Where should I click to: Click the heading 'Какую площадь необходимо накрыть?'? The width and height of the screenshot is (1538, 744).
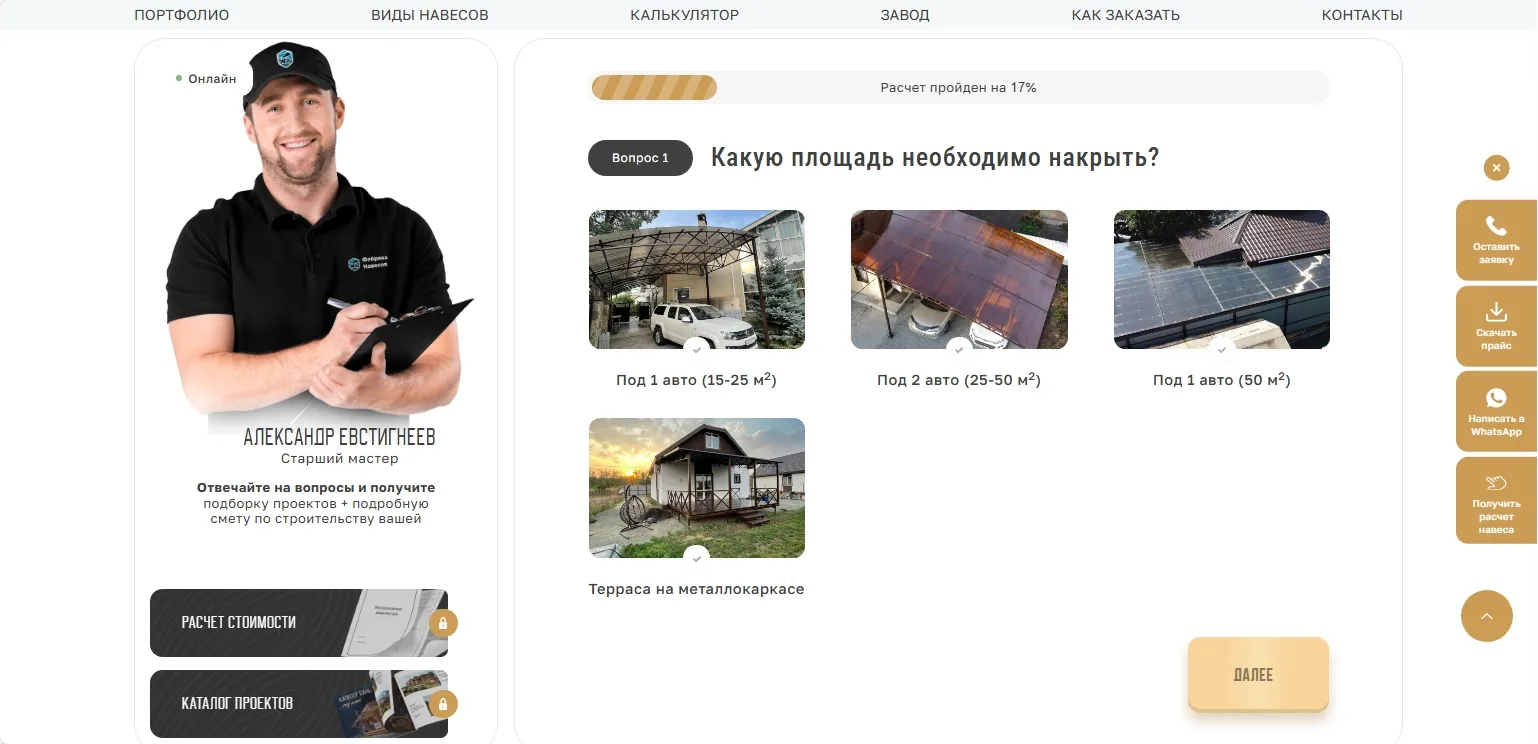coord(935,158)
